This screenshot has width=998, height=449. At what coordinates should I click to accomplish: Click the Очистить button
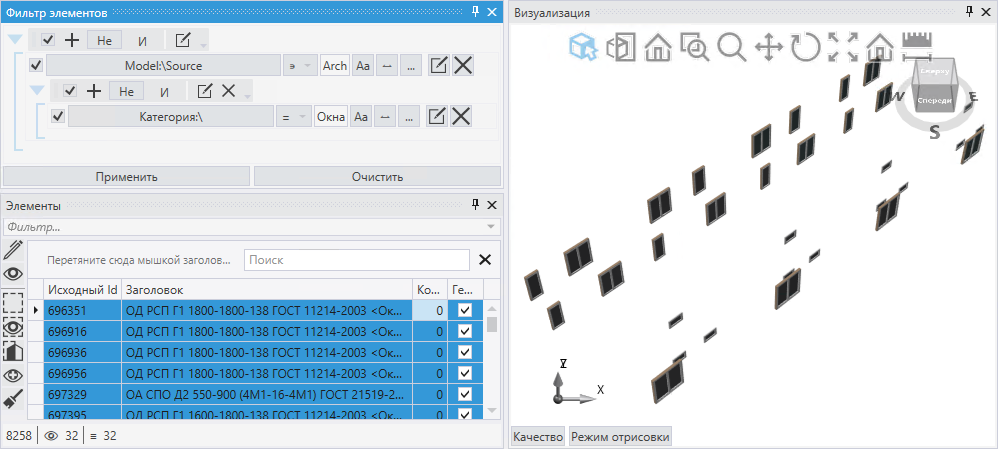pos(377,177)
